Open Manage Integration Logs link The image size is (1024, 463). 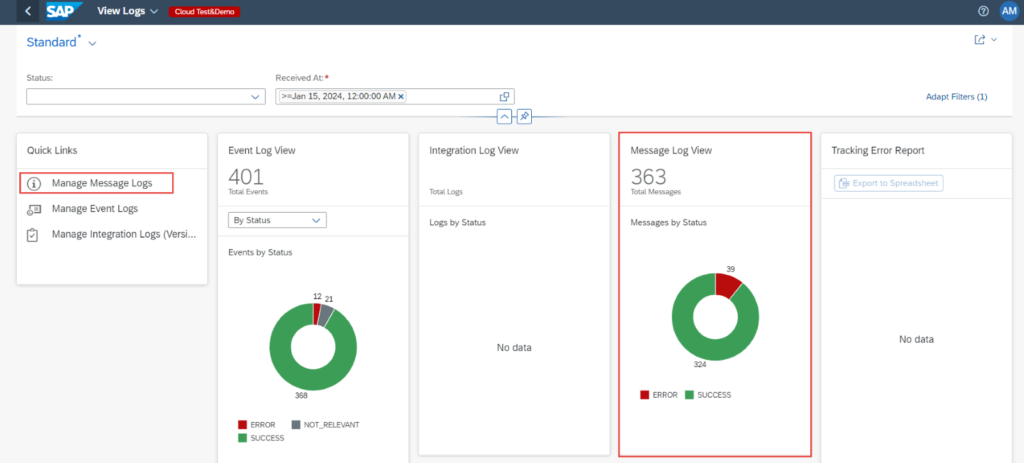tap(124, 234)
